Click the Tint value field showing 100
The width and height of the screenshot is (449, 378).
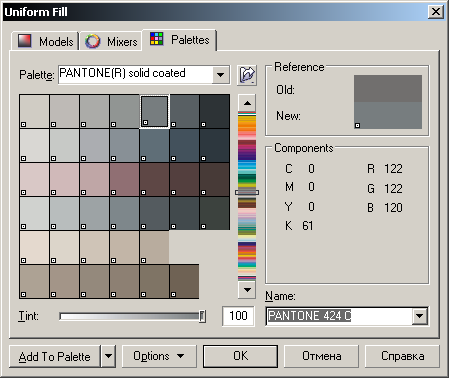[x=238, y=316]
